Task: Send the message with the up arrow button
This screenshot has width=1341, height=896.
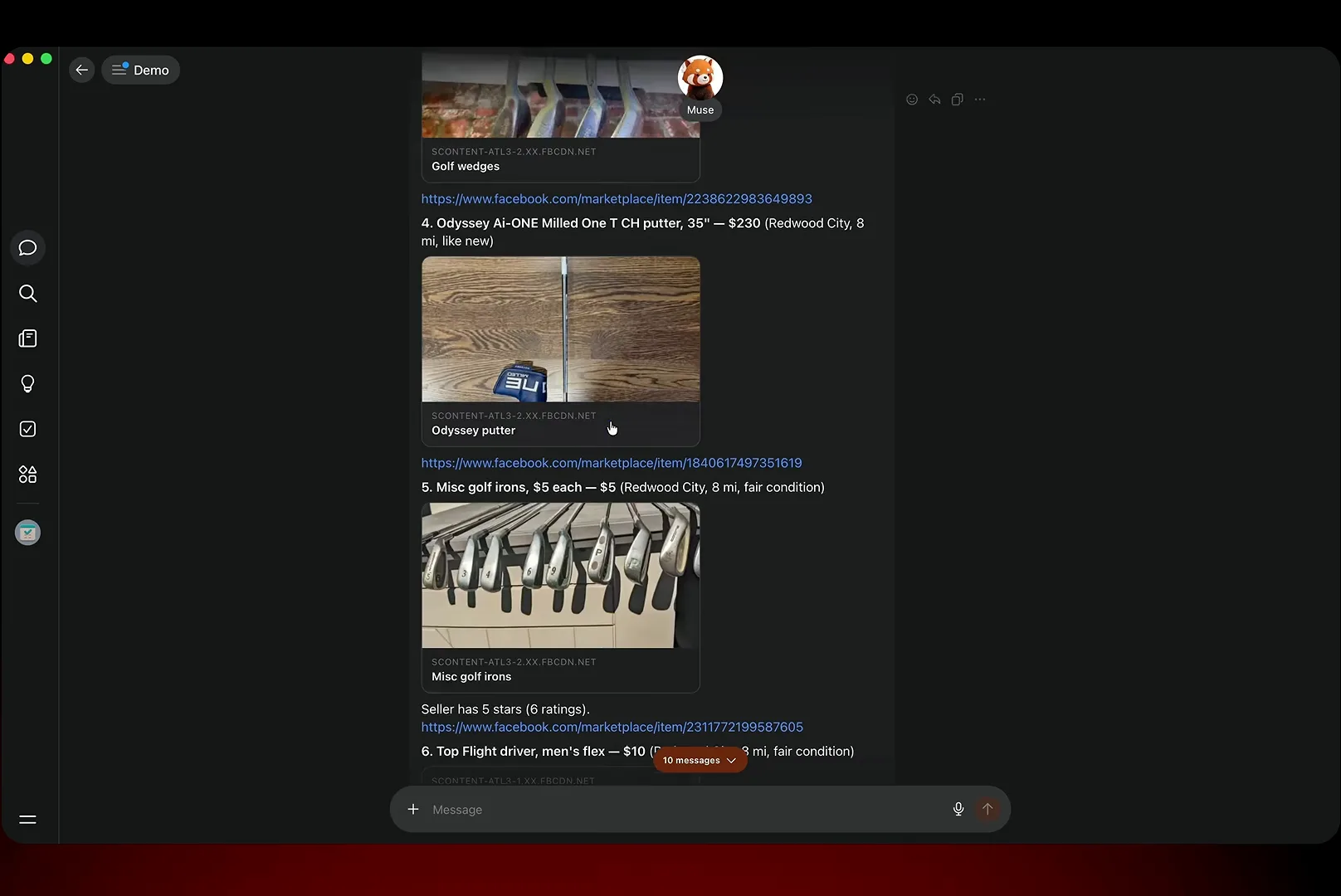Action: 987,809
